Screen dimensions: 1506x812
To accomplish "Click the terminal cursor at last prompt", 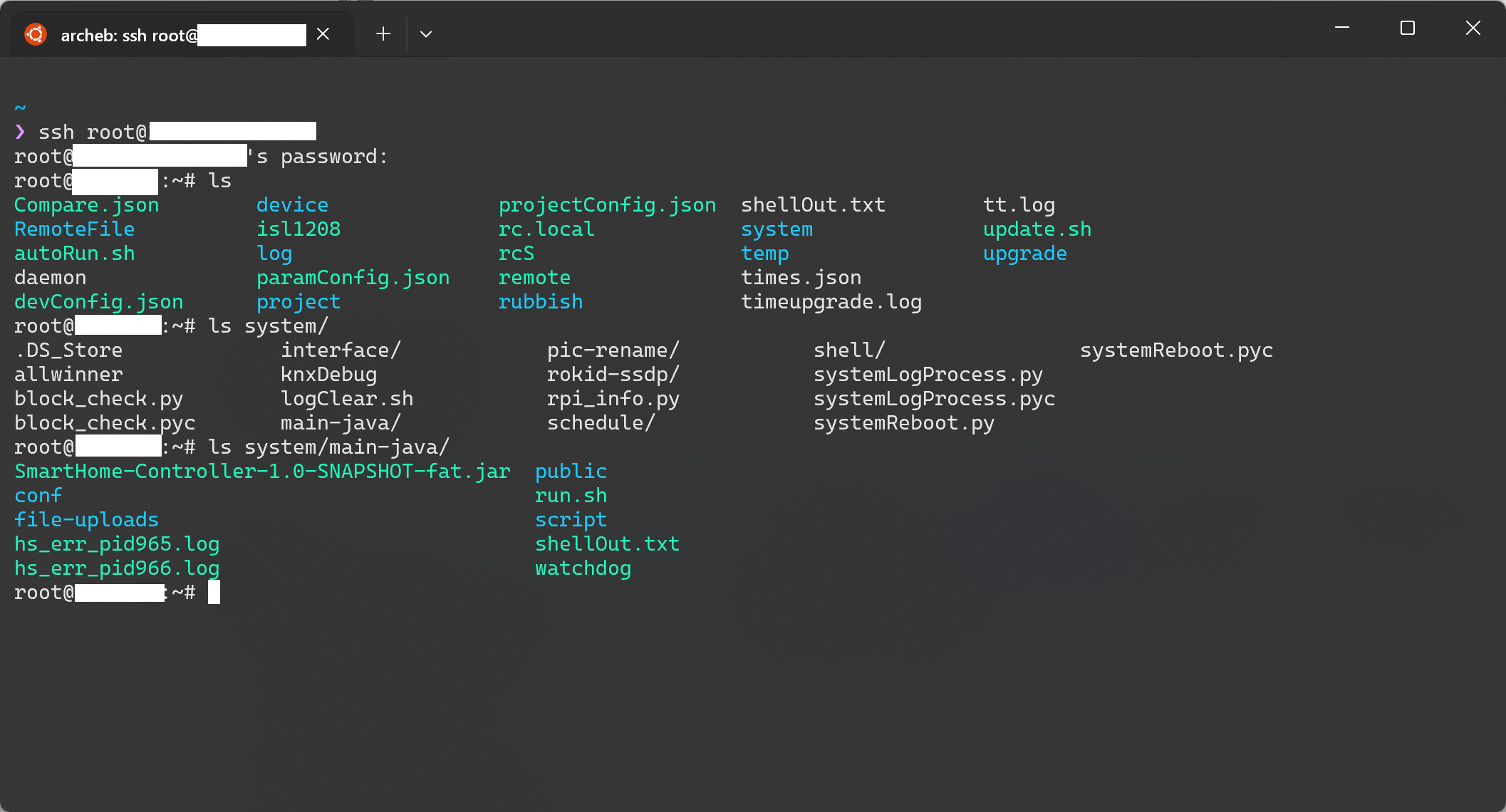I will coord(214,593).
